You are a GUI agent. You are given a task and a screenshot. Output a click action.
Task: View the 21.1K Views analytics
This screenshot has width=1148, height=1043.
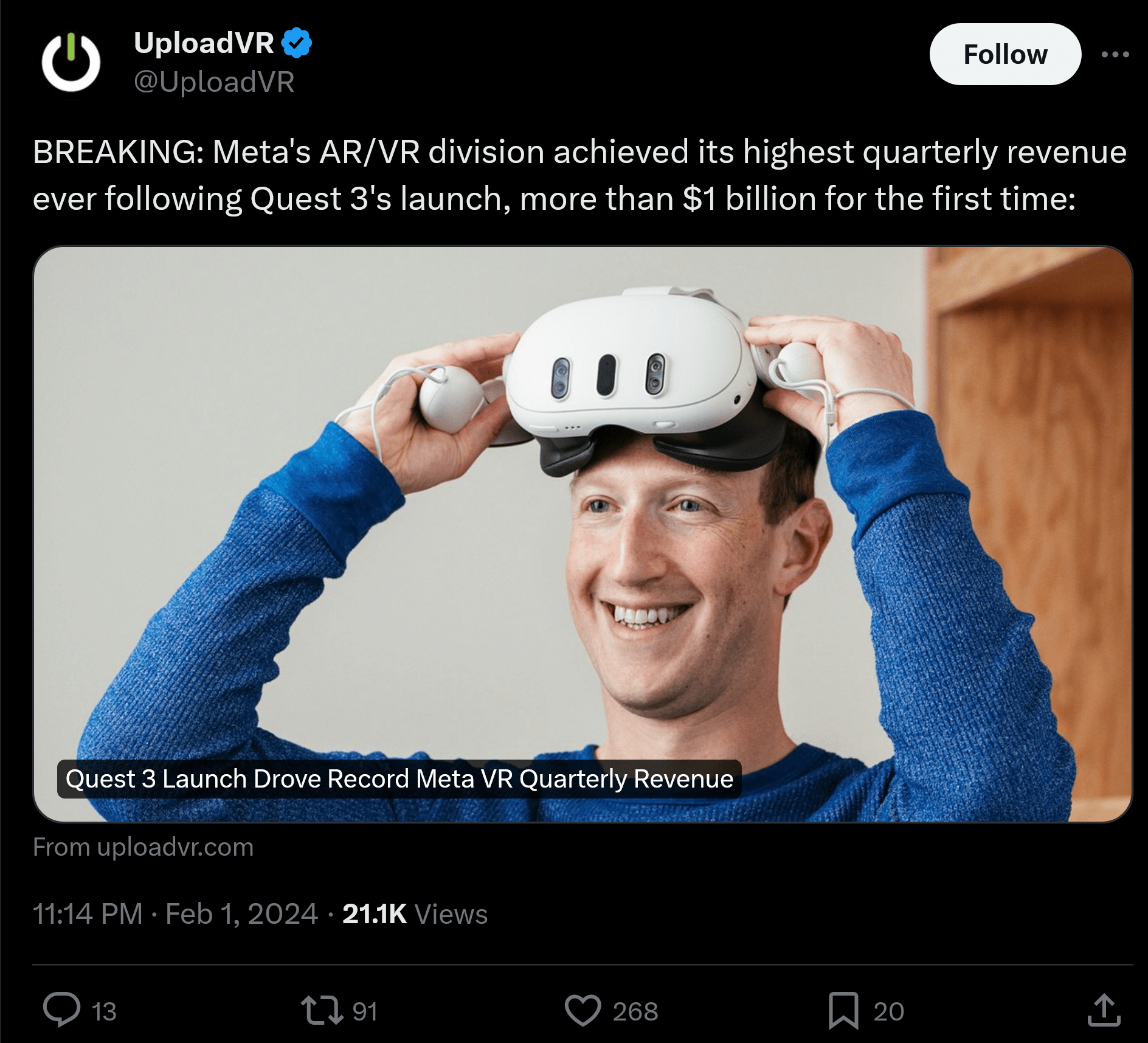415,914
